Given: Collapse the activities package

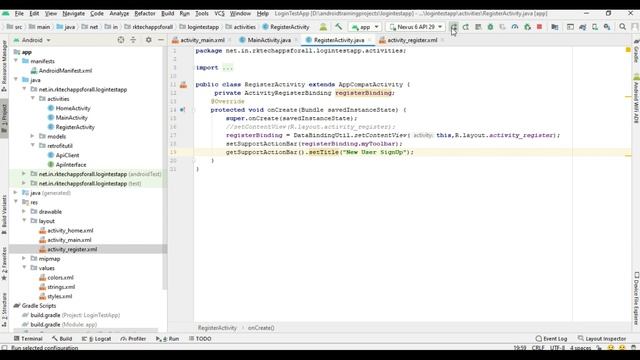Looking at the screenshot, I should pyautogui.click(x=33, y=99).
